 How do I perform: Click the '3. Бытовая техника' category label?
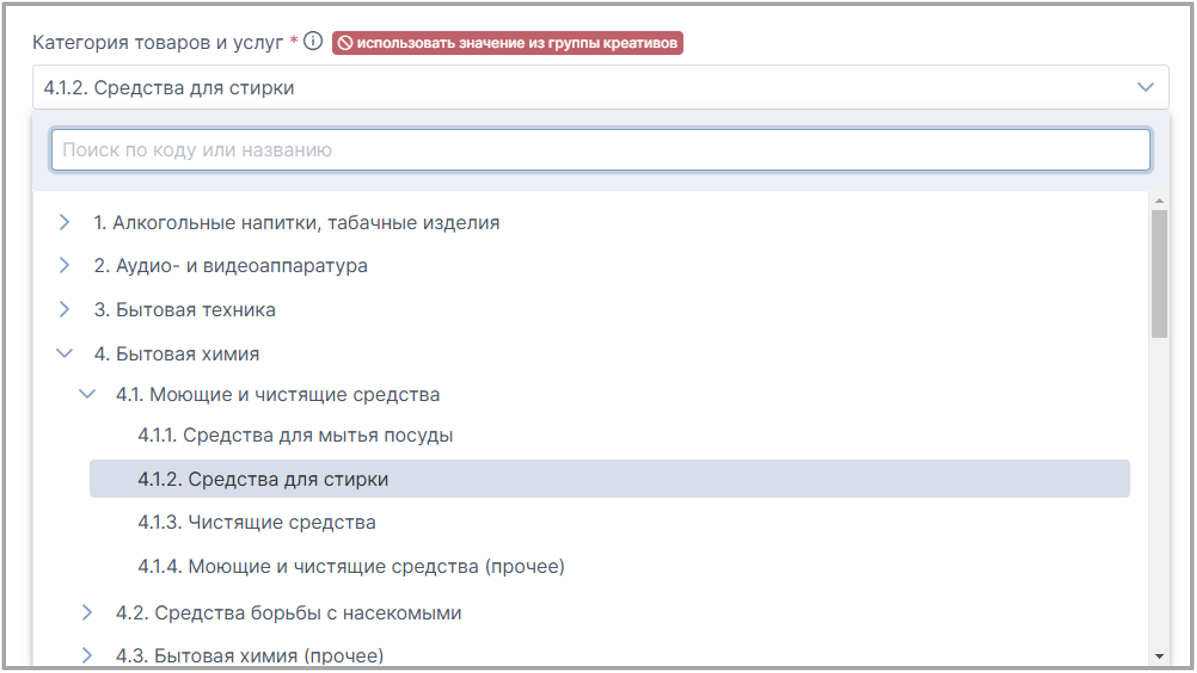[185, 310]
